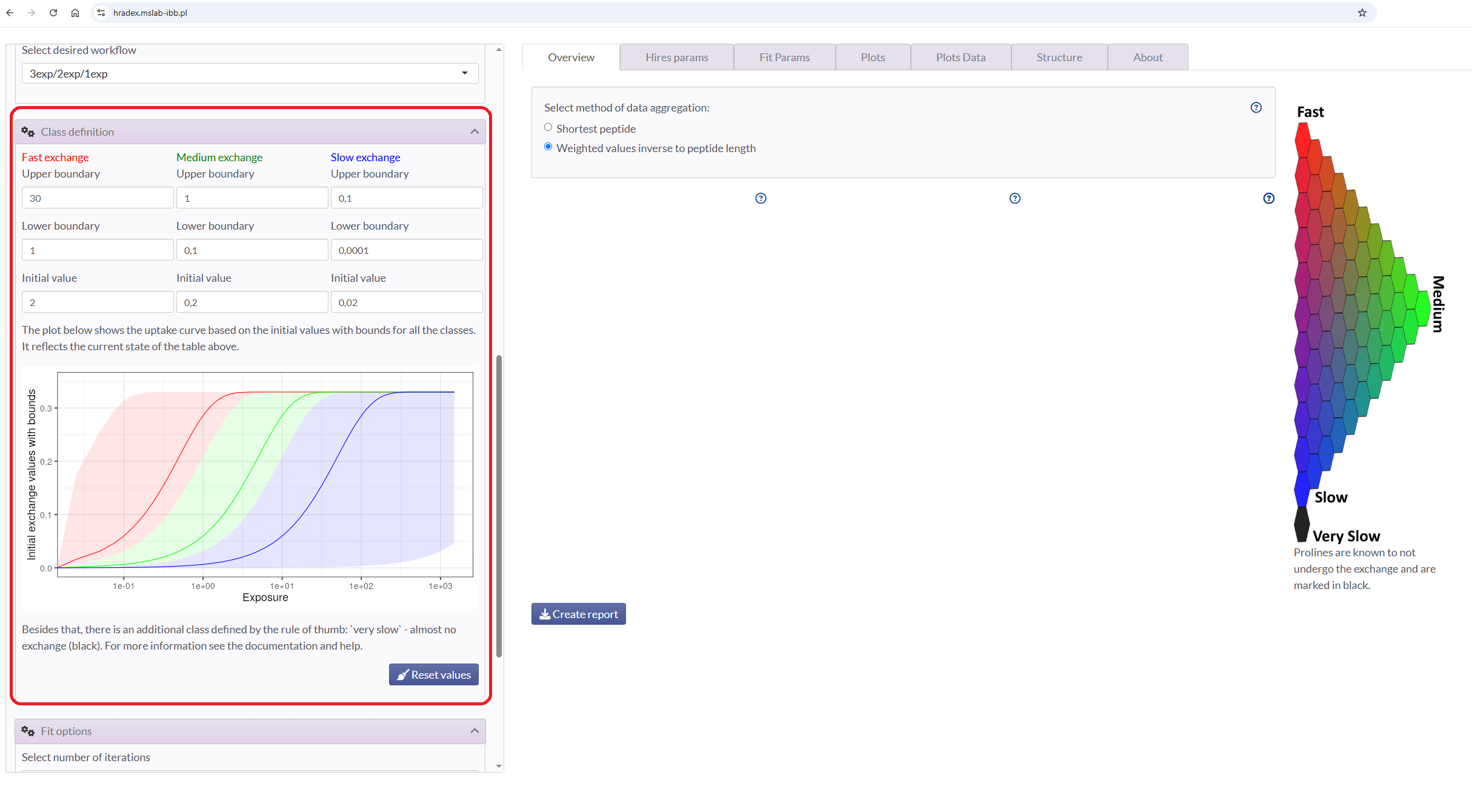Viewport: 1472px width, 812px height.
Task: Select Weighted values inverse to peptide length
Action: click(548, 147)
